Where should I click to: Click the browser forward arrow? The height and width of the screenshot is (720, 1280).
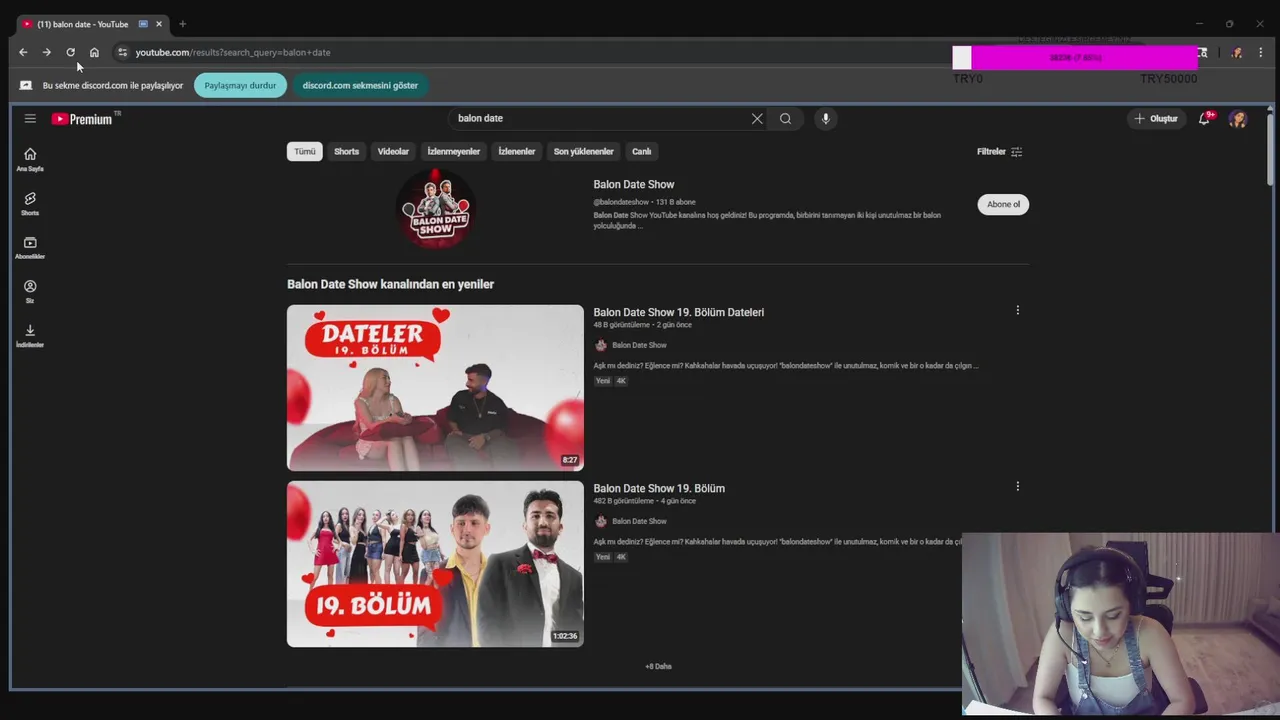click(46, 52)
